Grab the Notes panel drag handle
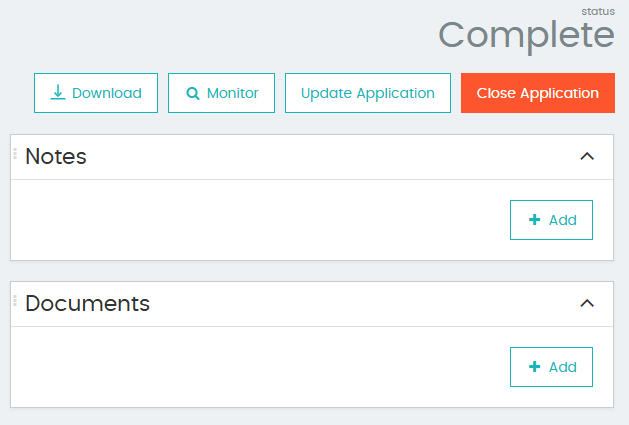This screenshot has width=629, height=425. 15,153
